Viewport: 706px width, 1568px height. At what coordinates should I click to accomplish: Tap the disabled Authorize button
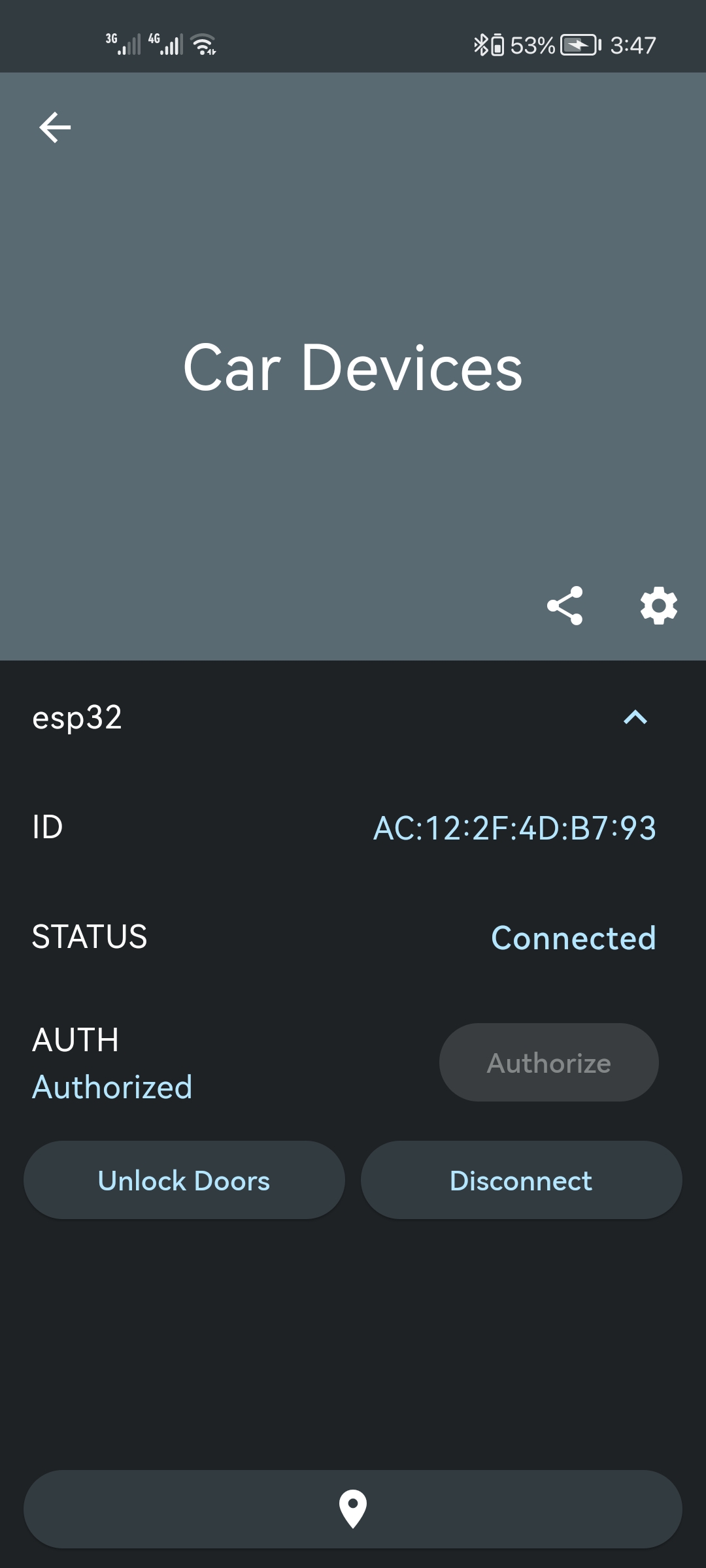click(548, 1062)
